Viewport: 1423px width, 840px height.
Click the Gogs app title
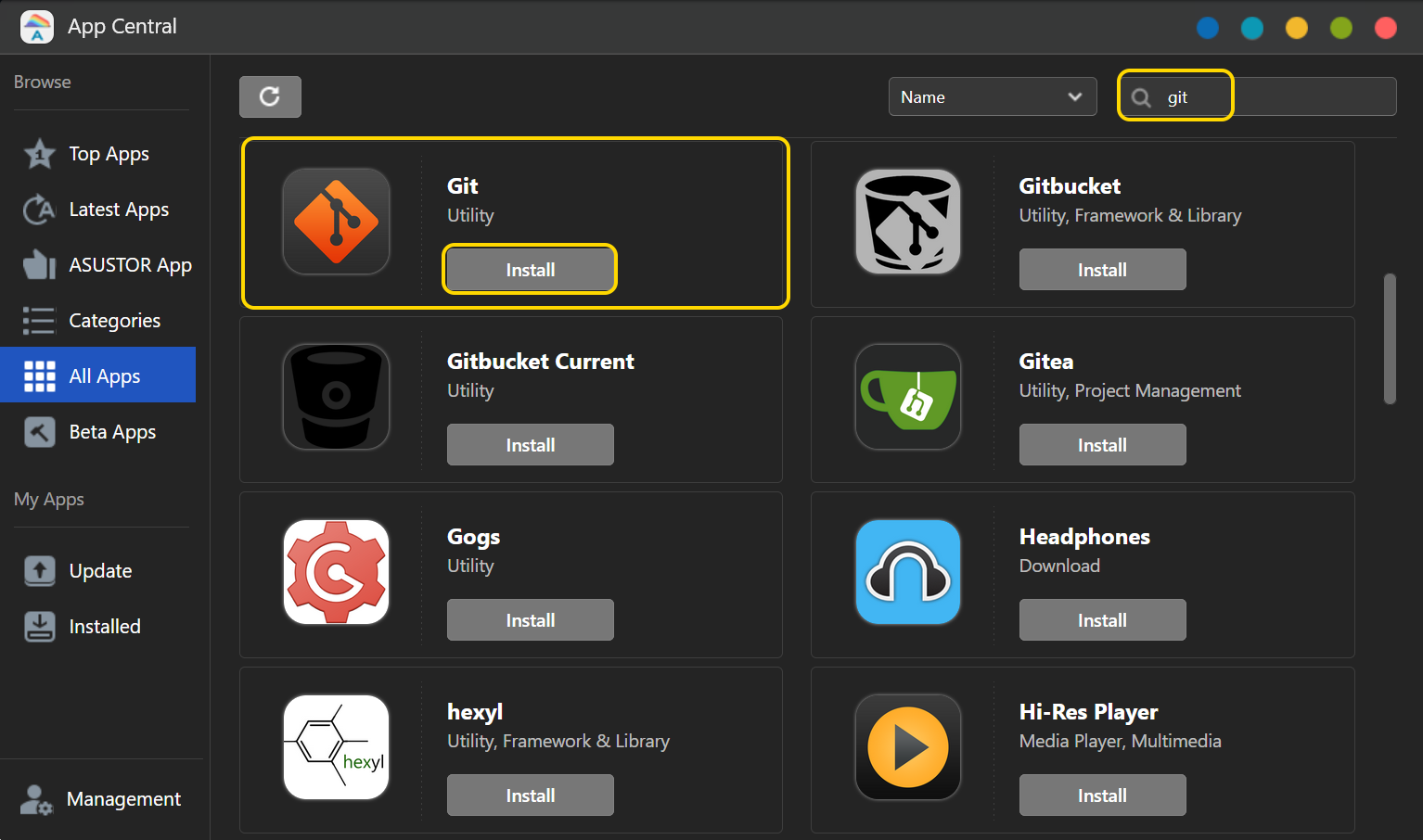point(473,537)
